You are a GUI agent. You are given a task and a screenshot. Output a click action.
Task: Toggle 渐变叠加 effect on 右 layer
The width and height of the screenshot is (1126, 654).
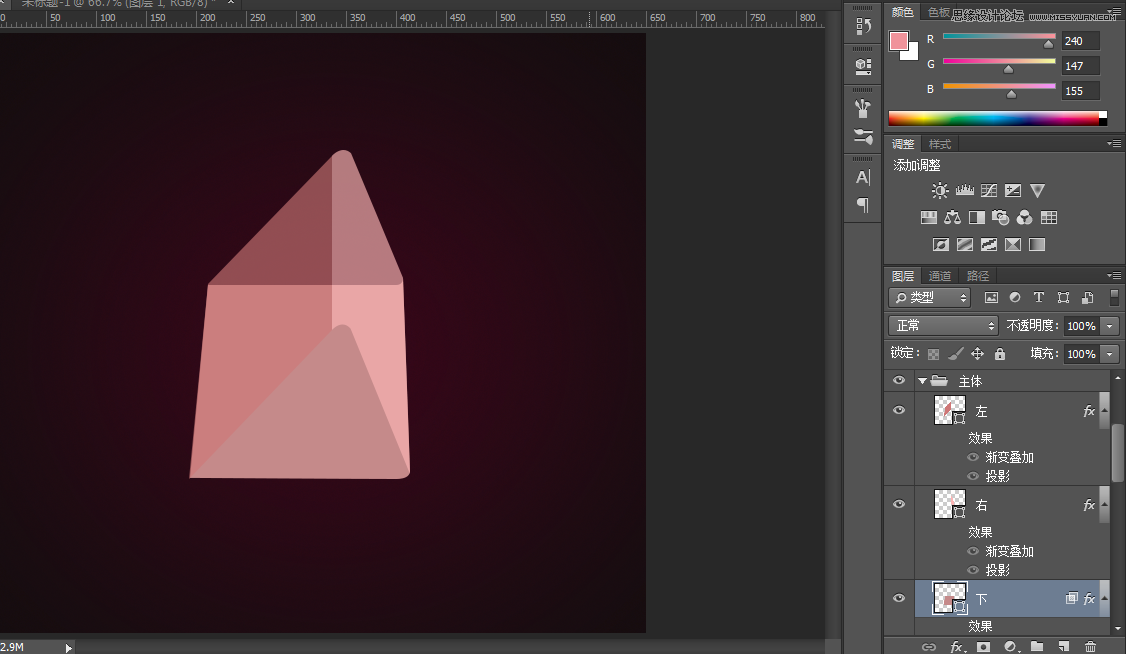click(973, 551)
